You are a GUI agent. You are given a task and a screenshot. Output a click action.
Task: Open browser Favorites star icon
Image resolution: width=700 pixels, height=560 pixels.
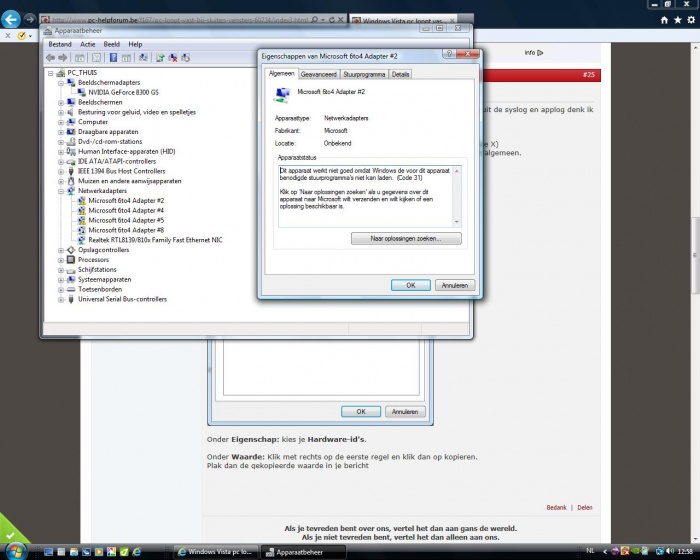point(678,20)
